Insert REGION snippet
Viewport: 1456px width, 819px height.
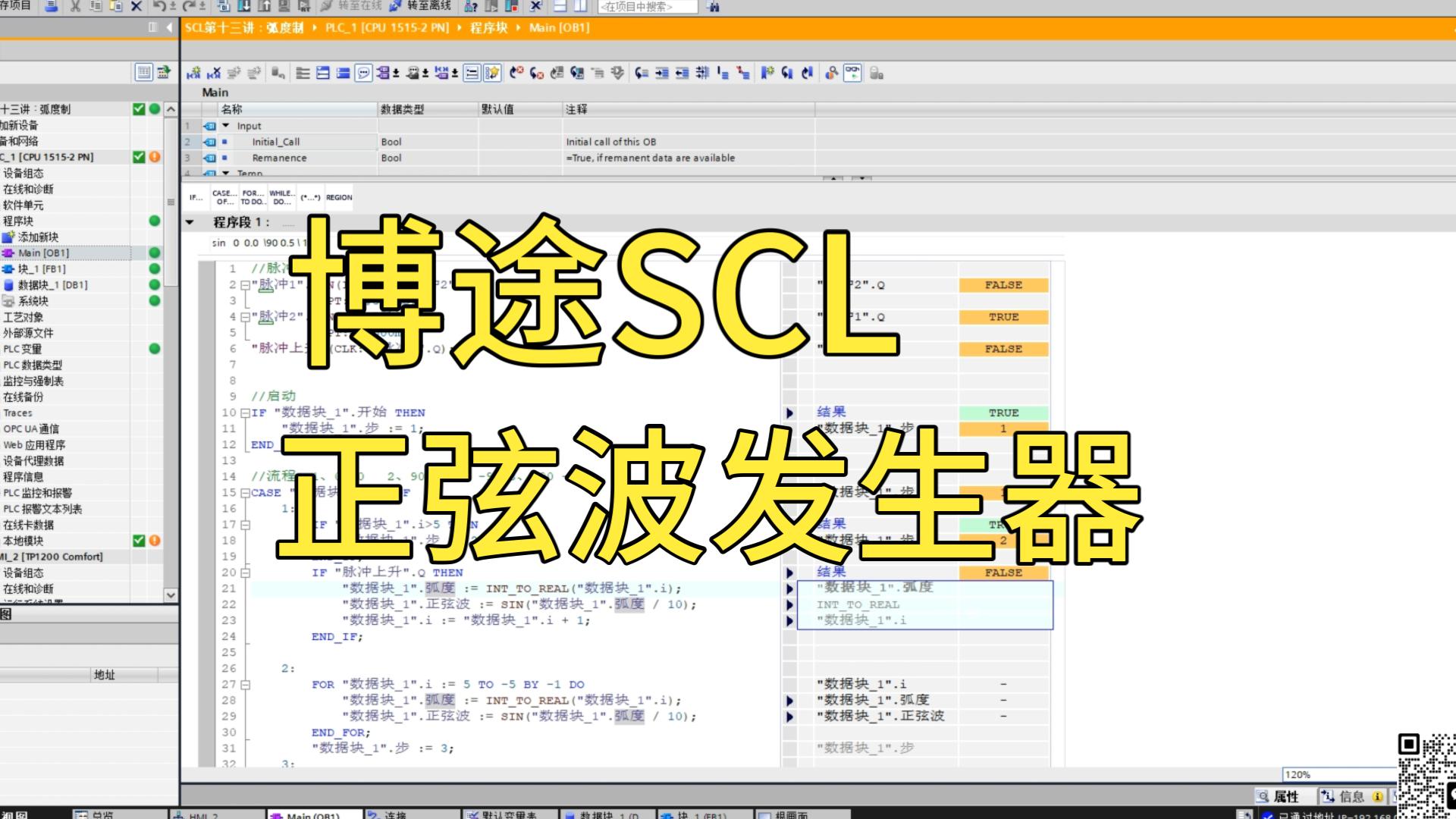339,197
